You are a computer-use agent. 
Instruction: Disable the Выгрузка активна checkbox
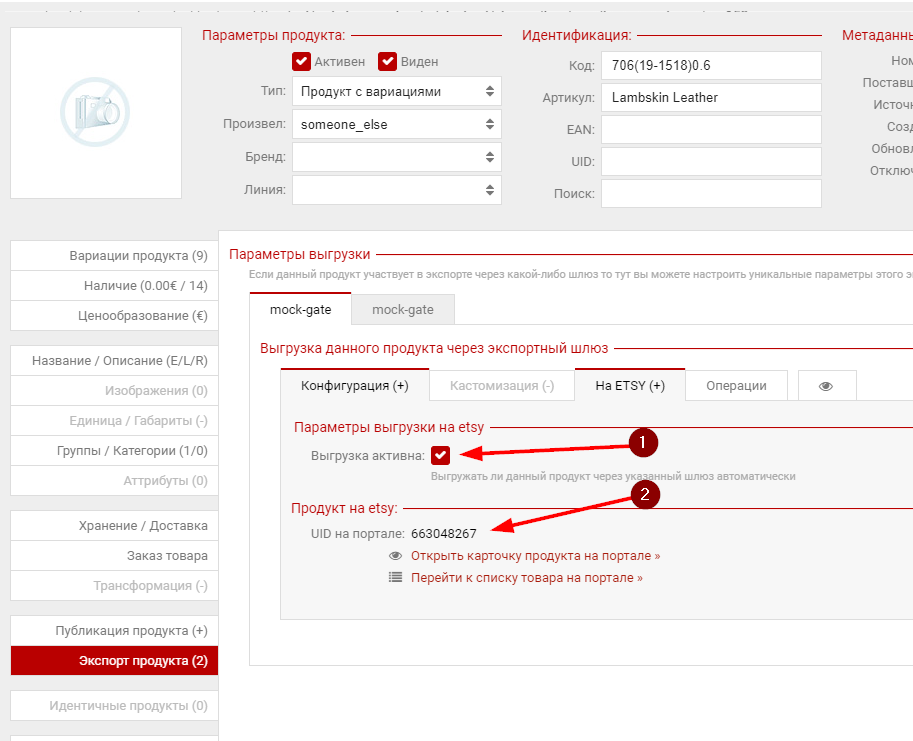pos(441,455)
